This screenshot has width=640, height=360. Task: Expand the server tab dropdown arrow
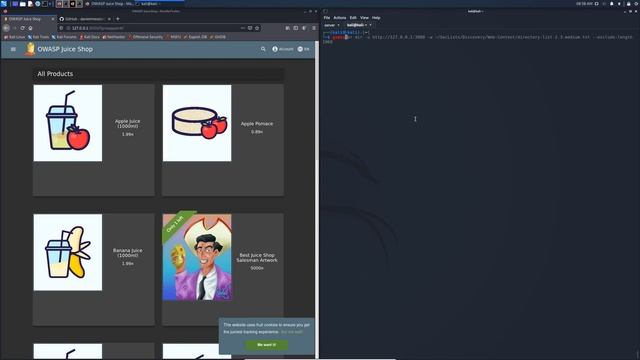(x=338, y=25)
